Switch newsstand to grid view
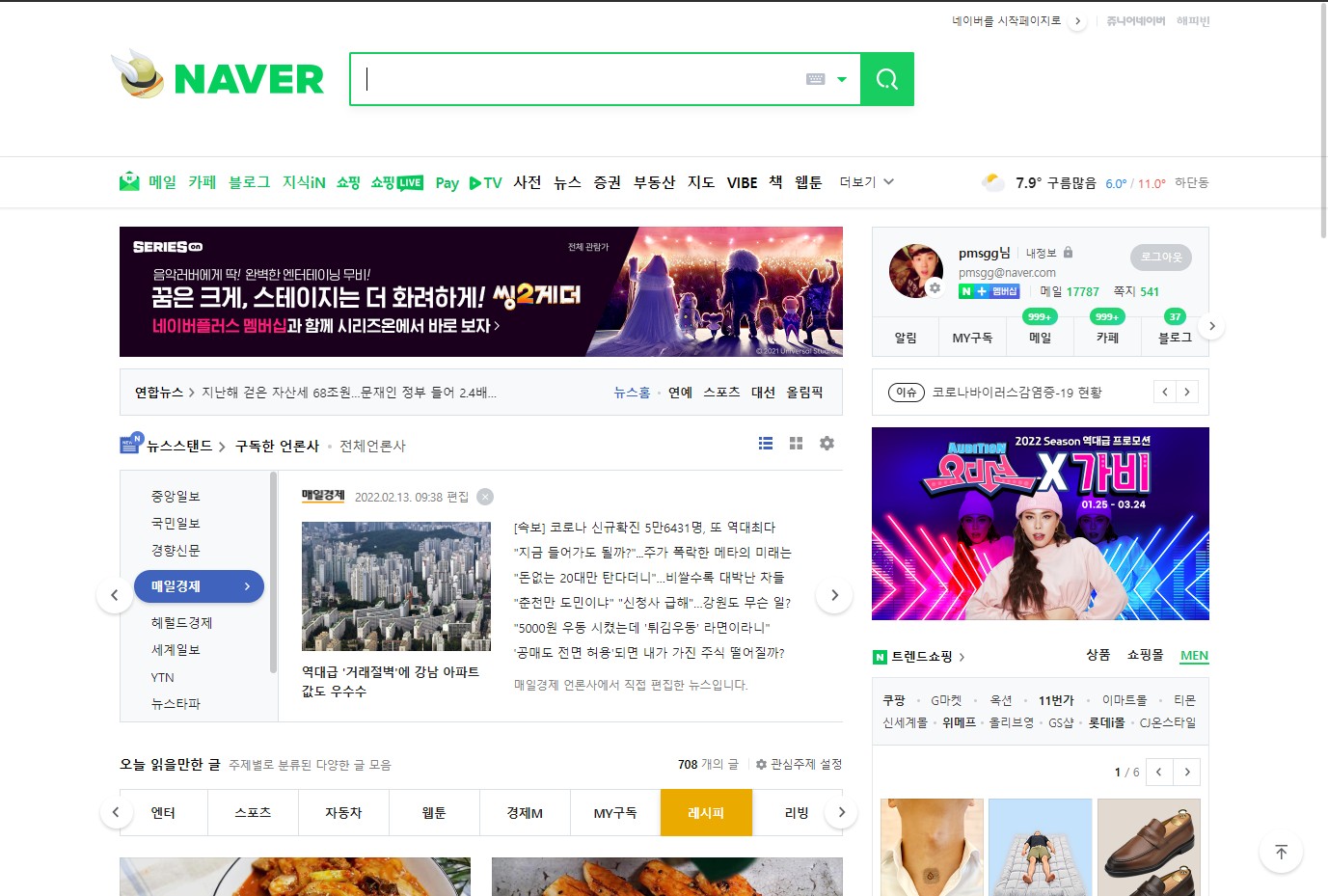1328x896 pixels. (796, 444)
